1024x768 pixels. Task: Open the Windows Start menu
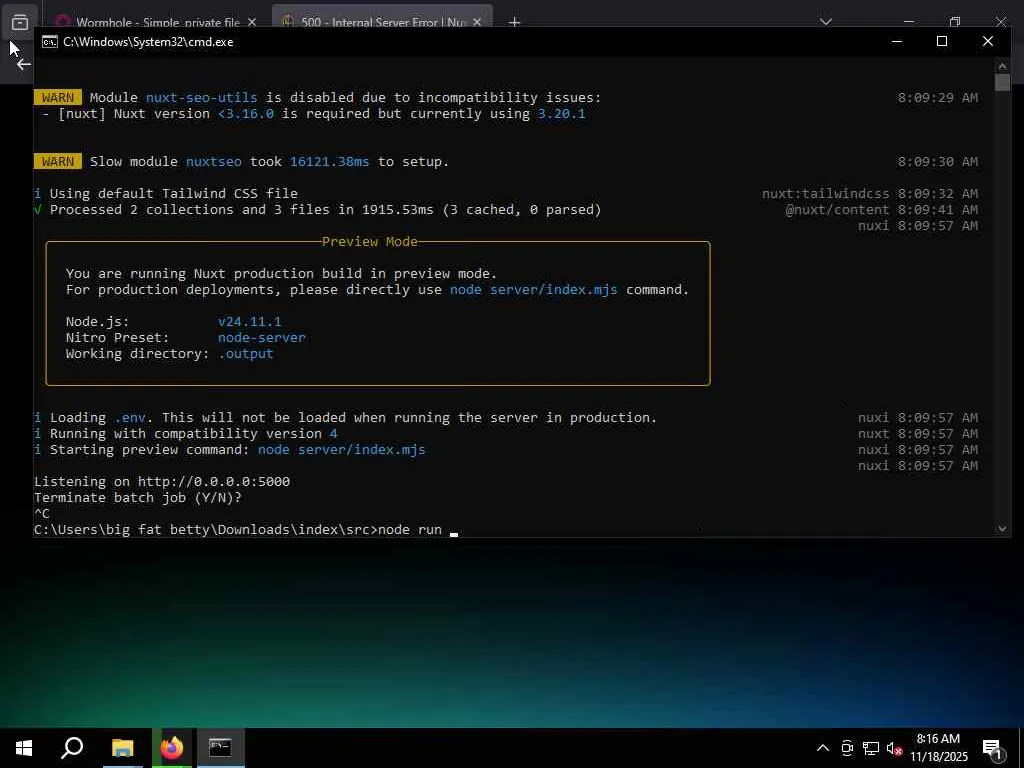(24, 748)
